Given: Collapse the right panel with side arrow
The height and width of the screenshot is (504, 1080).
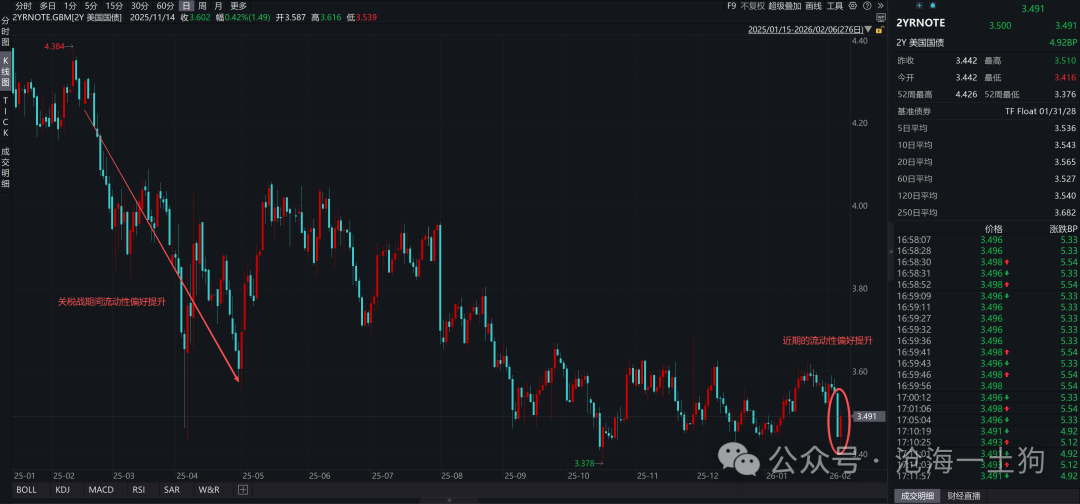Looking at the screenshot, I should pyautogui.click(x=889, y=253).
